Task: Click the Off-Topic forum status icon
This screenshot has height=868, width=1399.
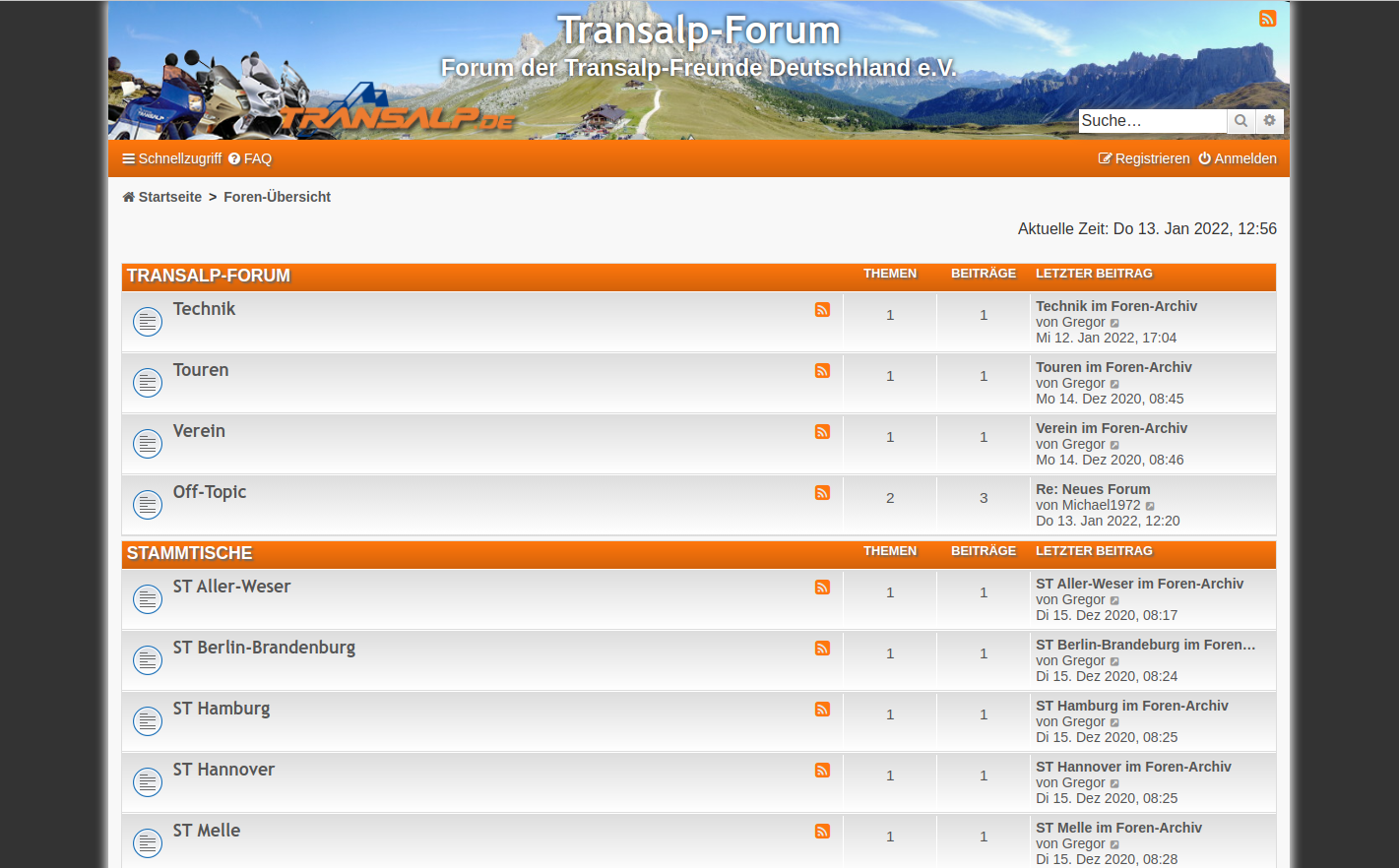Action: (148, 505)
